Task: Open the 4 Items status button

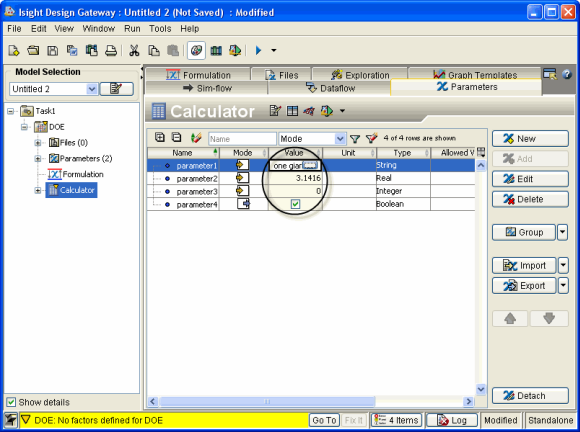Action: click(x=397, y=420)
